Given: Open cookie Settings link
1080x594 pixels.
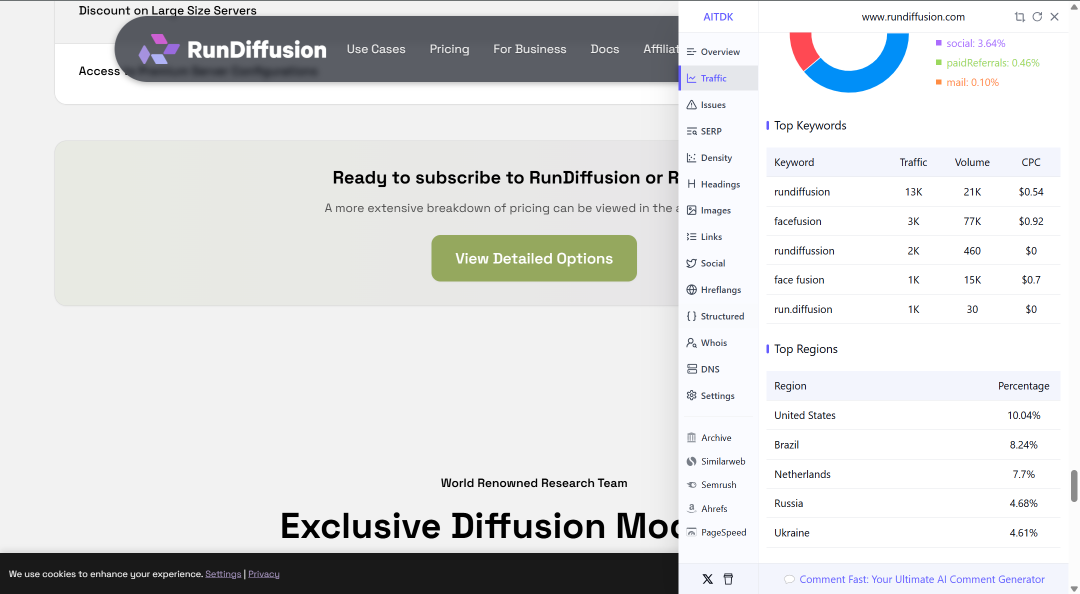Looking at the screenshot, I should (x=223, y=574).
